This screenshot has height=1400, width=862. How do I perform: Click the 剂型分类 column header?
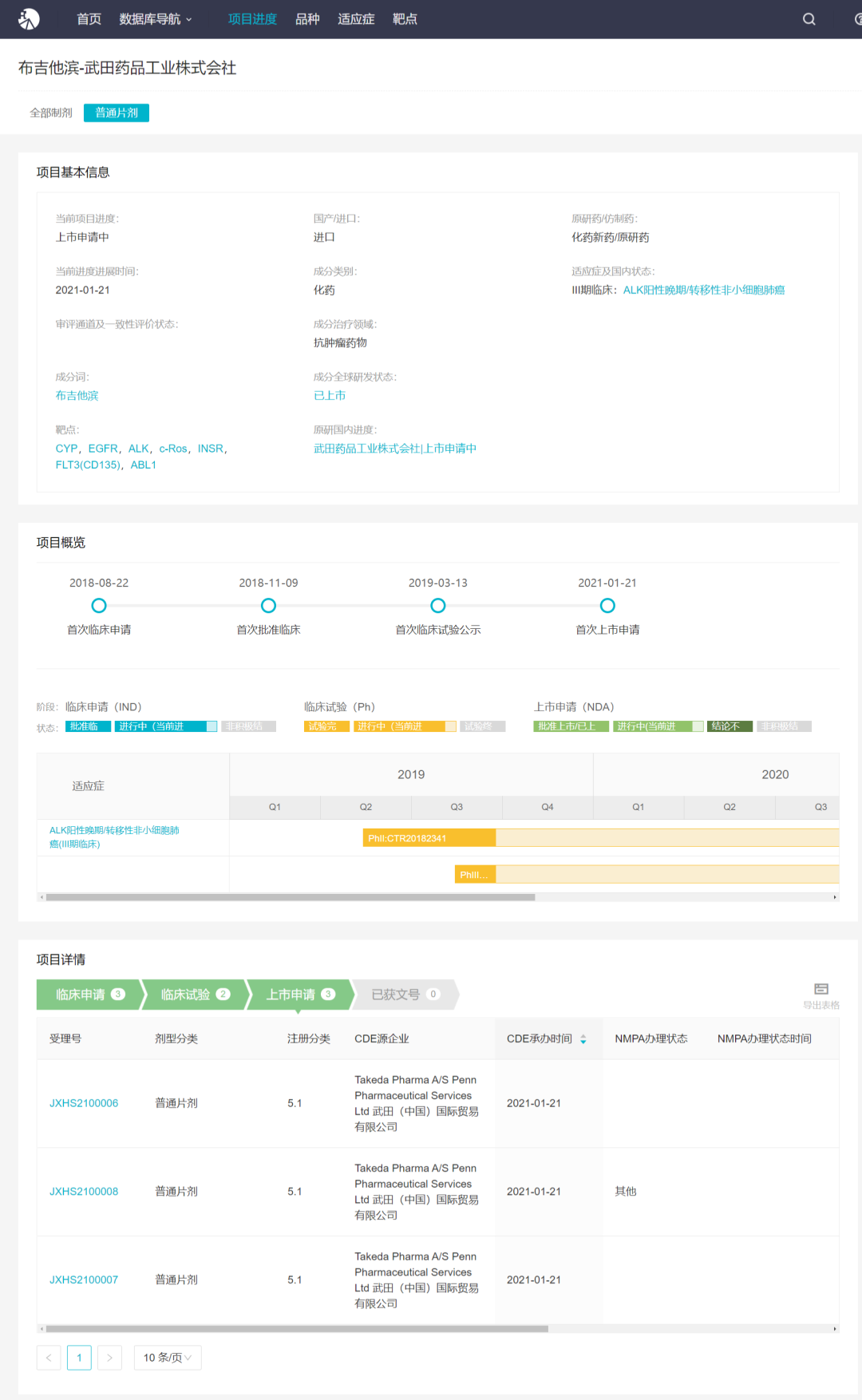point(176,1039)
